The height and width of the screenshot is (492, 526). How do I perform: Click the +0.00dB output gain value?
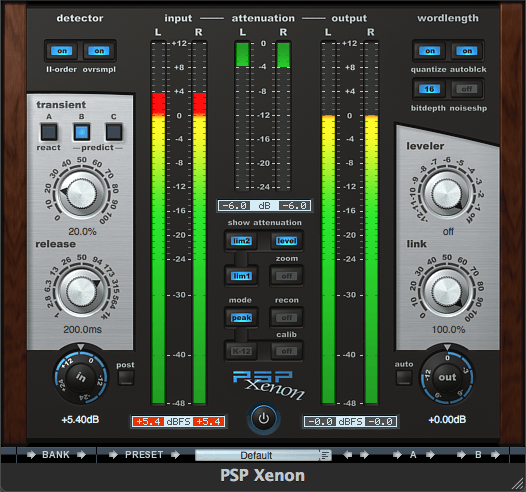[x=447, y=420]
